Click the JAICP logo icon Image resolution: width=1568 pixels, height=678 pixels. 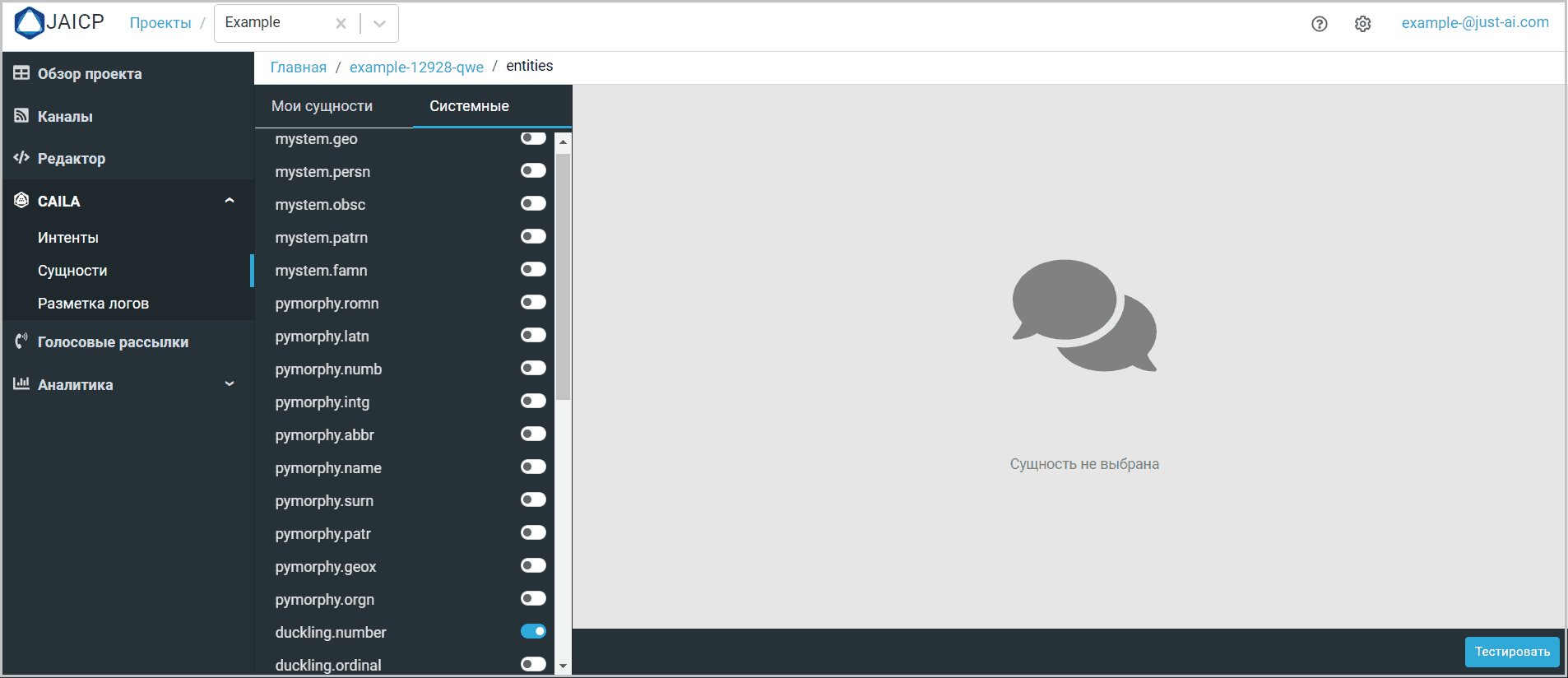(30, 22)
